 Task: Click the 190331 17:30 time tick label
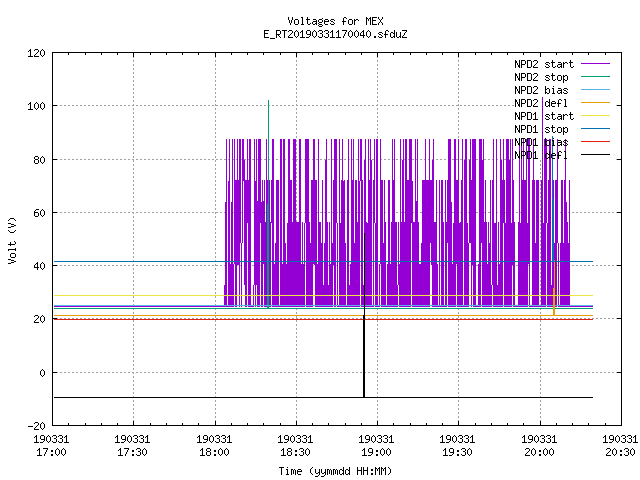coord(132,446)
